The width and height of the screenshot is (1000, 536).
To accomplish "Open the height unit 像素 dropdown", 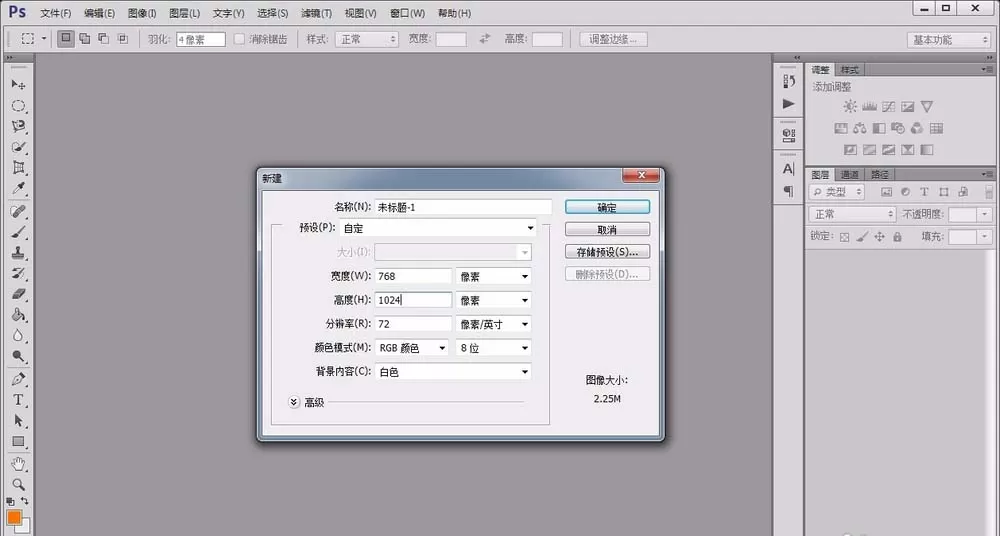I will (x=494, y=300).
